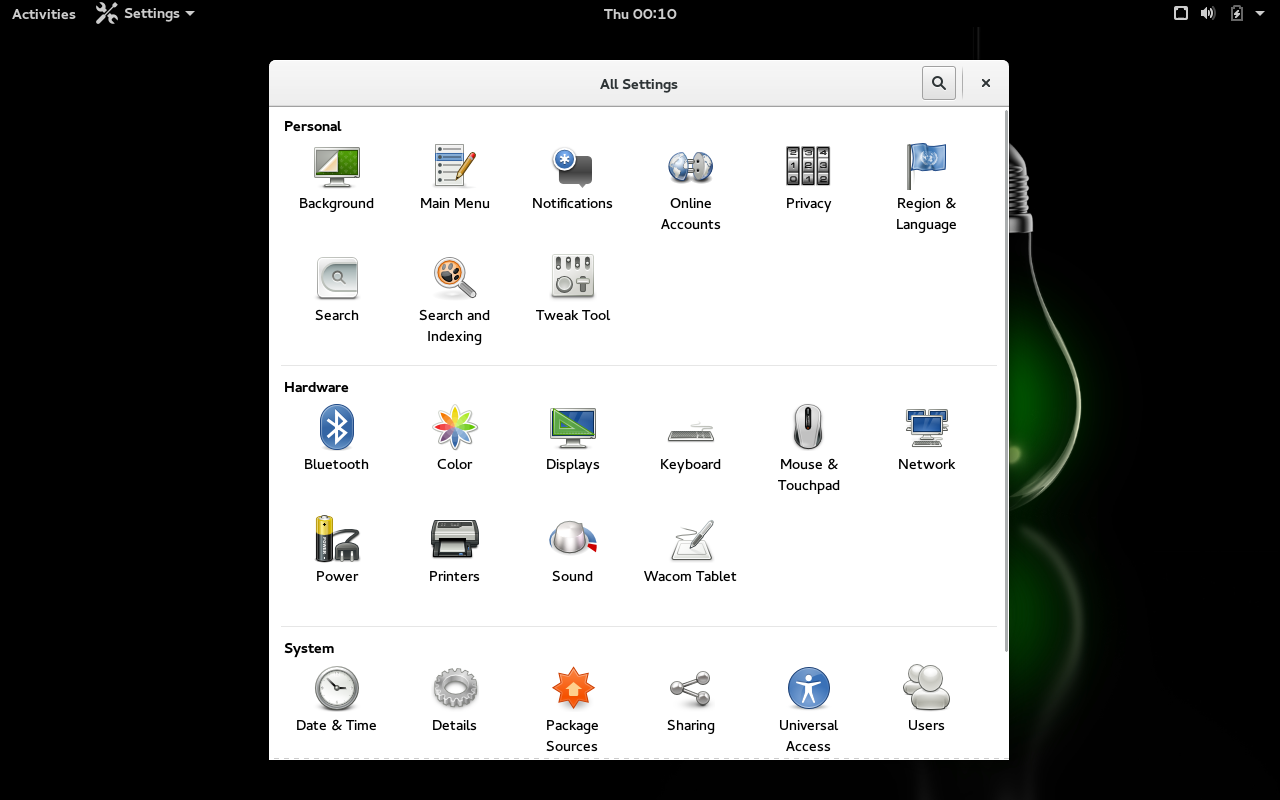Image resolution: width=1280 pixels, height=800 pixels.
Task: Open Universal Access settings
Action: coord(808,690)
